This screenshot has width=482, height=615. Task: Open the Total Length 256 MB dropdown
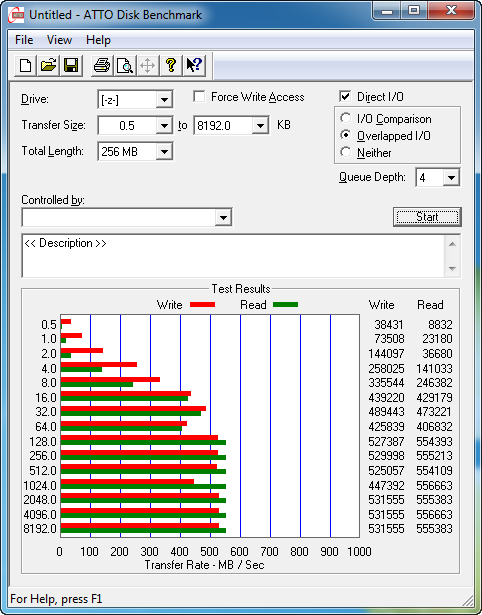[164, 152]
